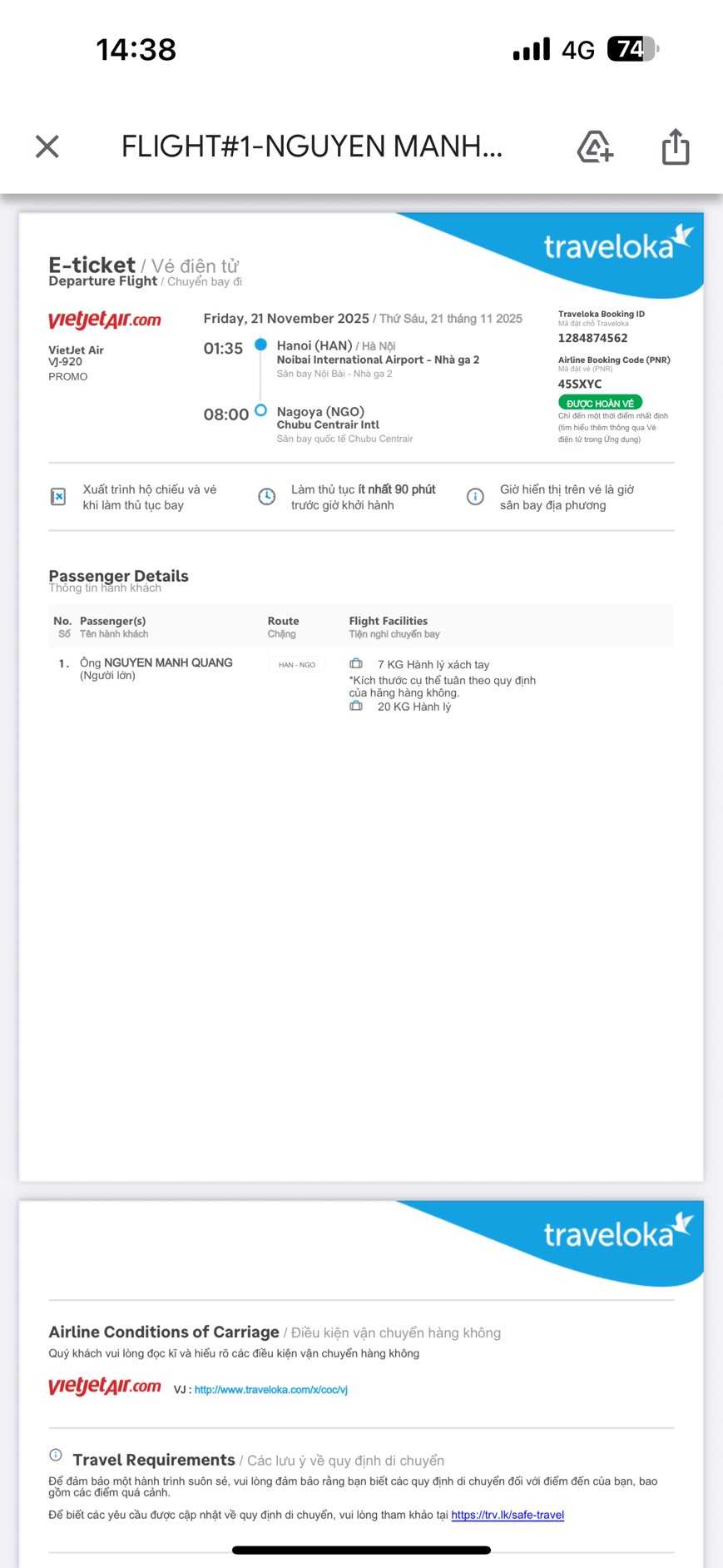The width and height of the screenshot is (723, 1568).
Task: Tap the PNR code 45SXYC
Action: pyautogui.click(x=580, y=384)
